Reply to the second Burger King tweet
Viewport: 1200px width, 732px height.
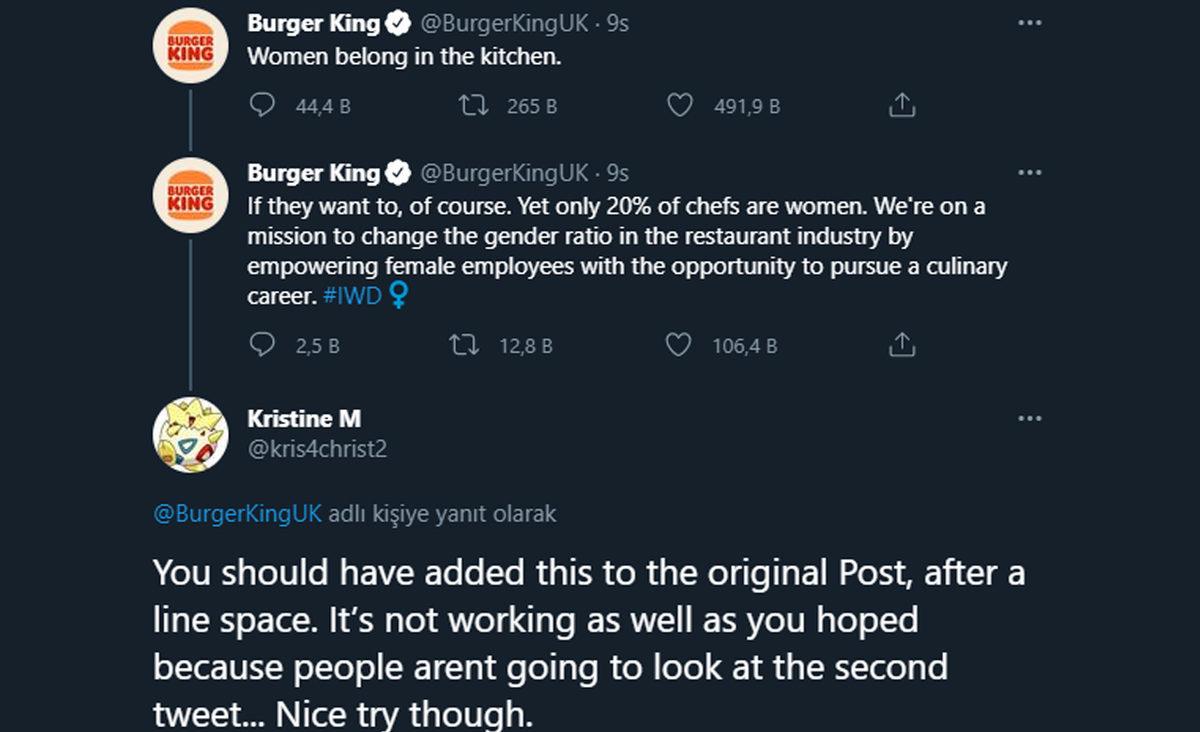point(262,346)
